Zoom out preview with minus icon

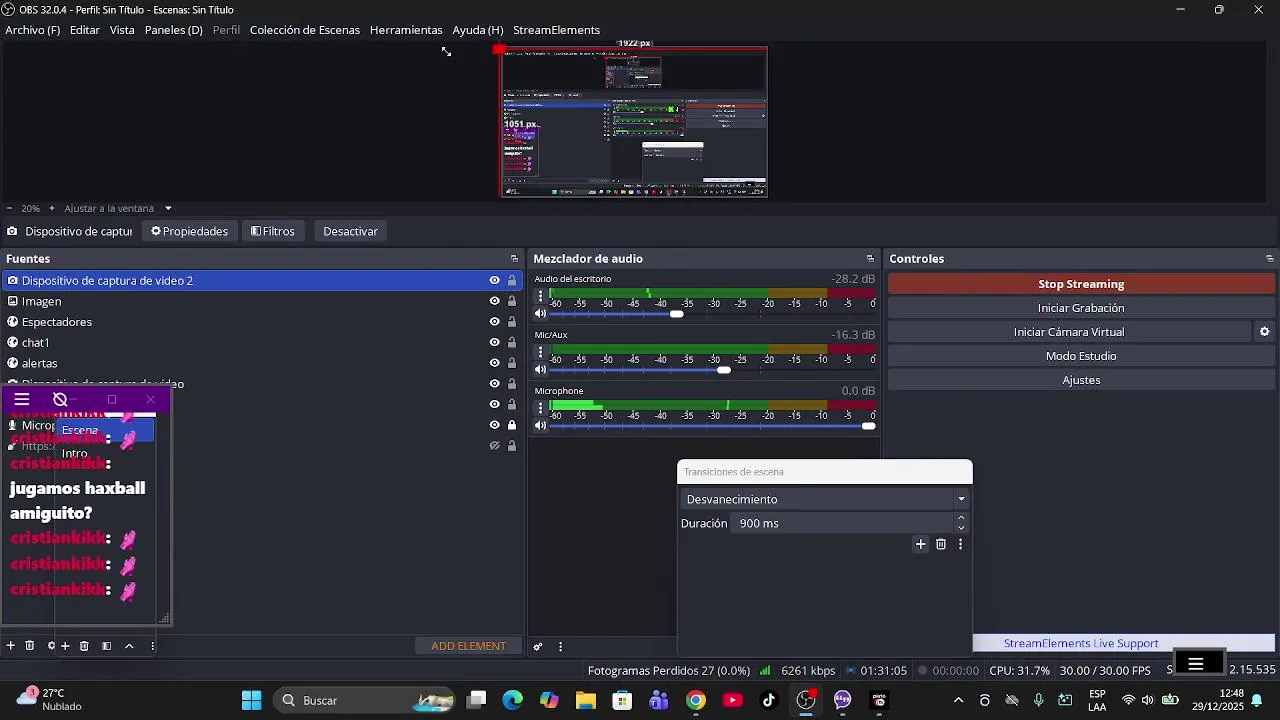click(9, 208)
